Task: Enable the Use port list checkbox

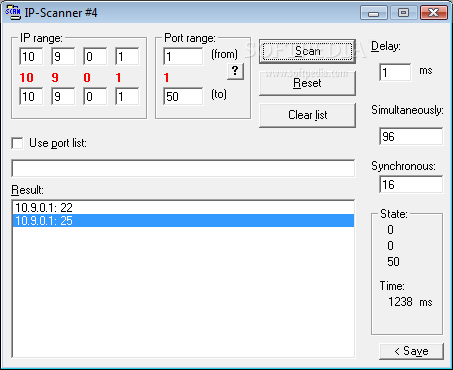Action: 17,143
